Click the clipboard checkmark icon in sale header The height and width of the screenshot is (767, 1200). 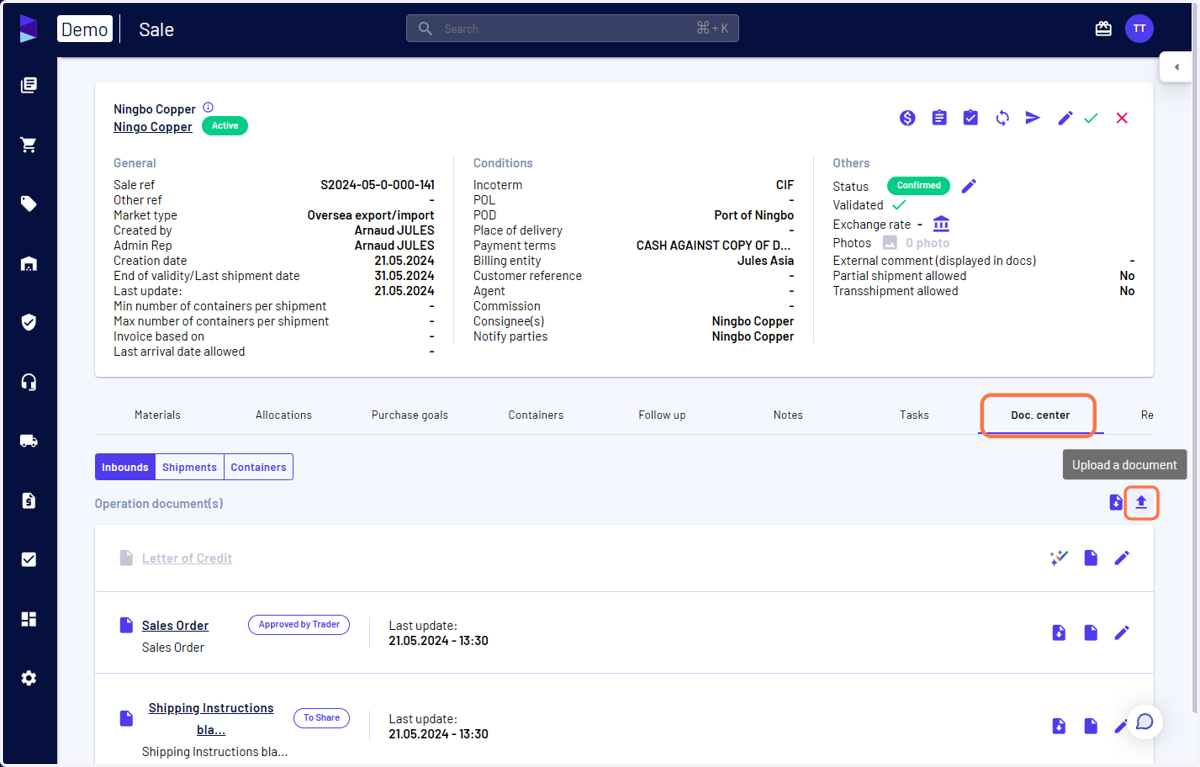tap(970, 118)
